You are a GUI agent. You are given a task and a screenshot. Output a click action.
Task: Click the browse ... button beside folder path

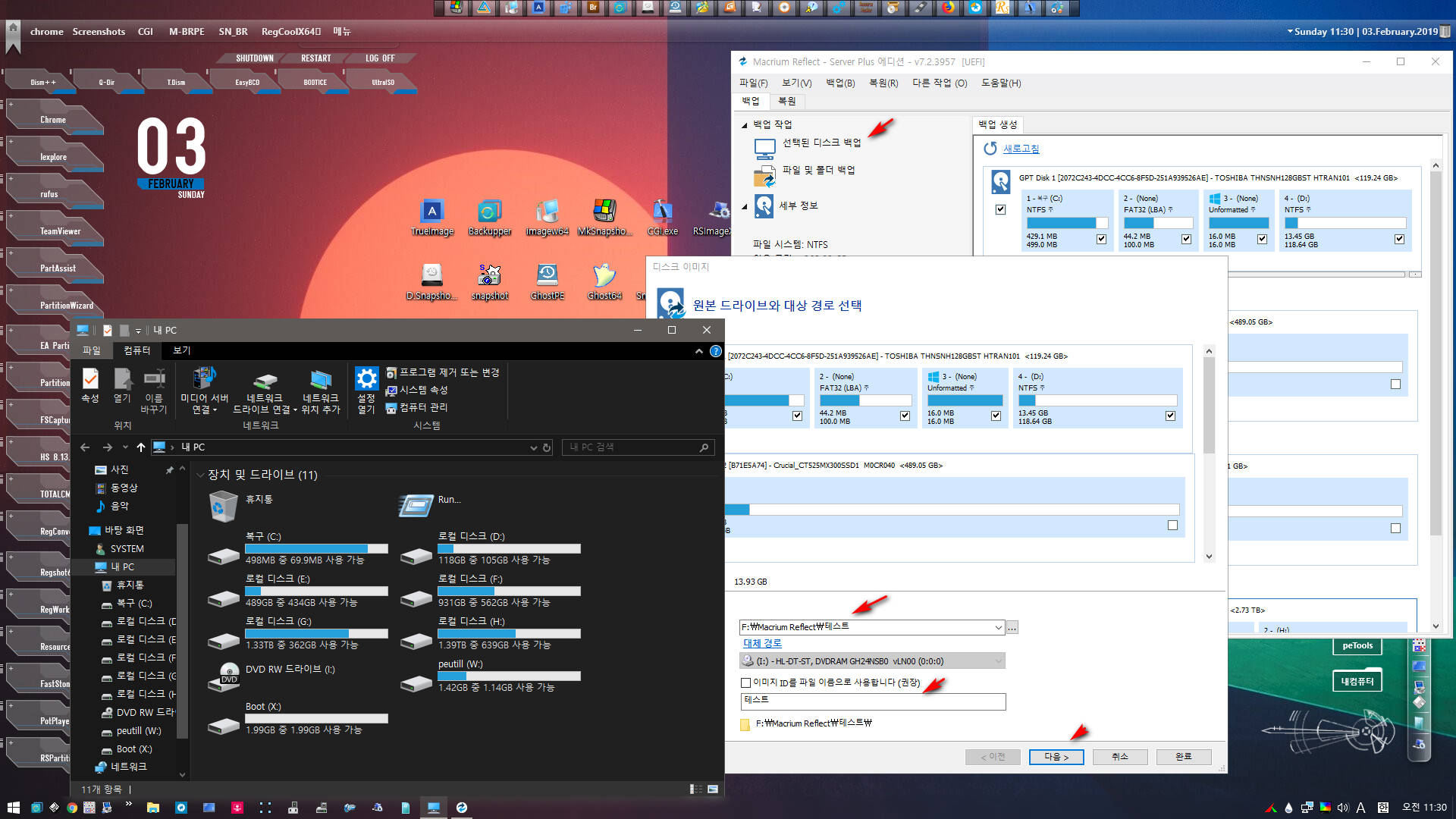[1012, 627]
